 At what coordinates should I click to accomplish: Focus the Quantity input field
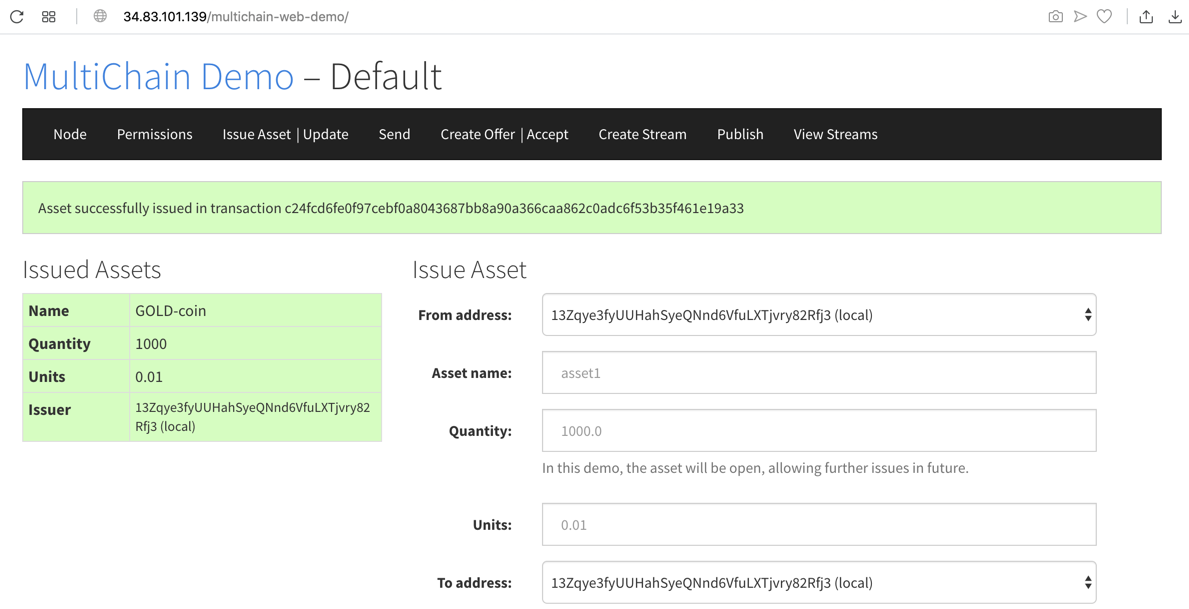[818, 431]
